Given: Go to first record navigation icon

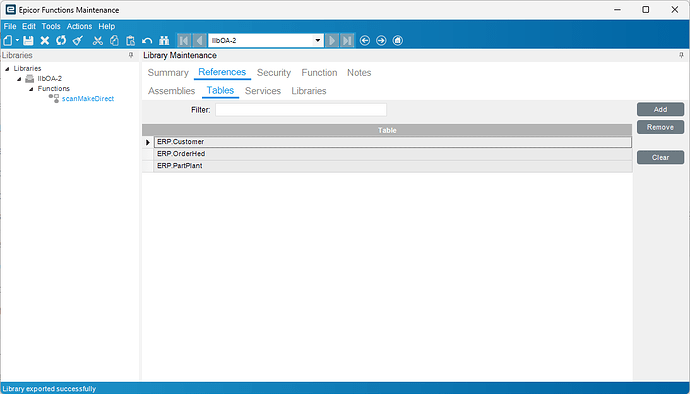Looking at the screenshot, I should pyautogui.click(x=184, y=41).
